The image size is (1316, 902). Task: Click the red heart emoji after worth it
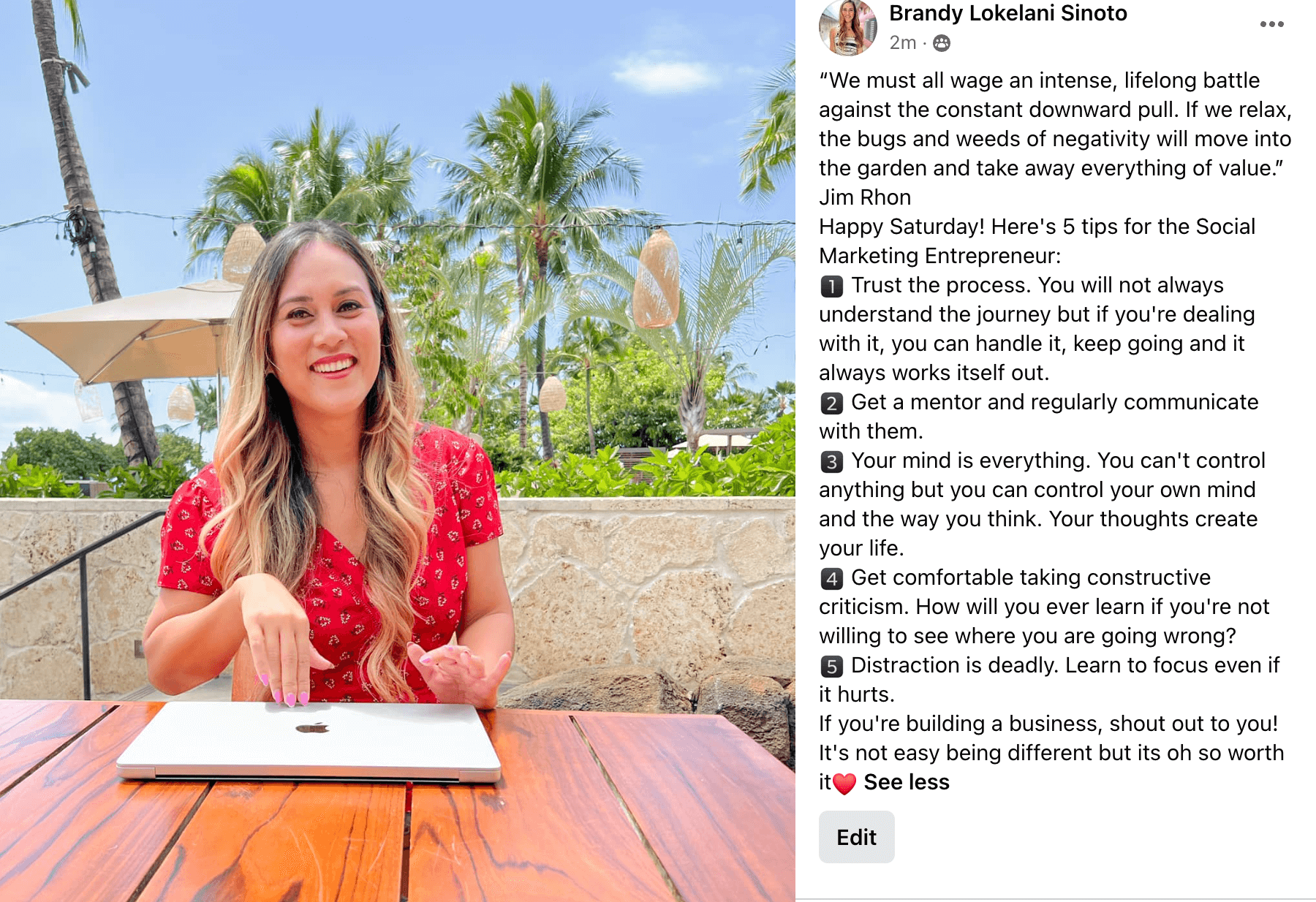[844, 784]
